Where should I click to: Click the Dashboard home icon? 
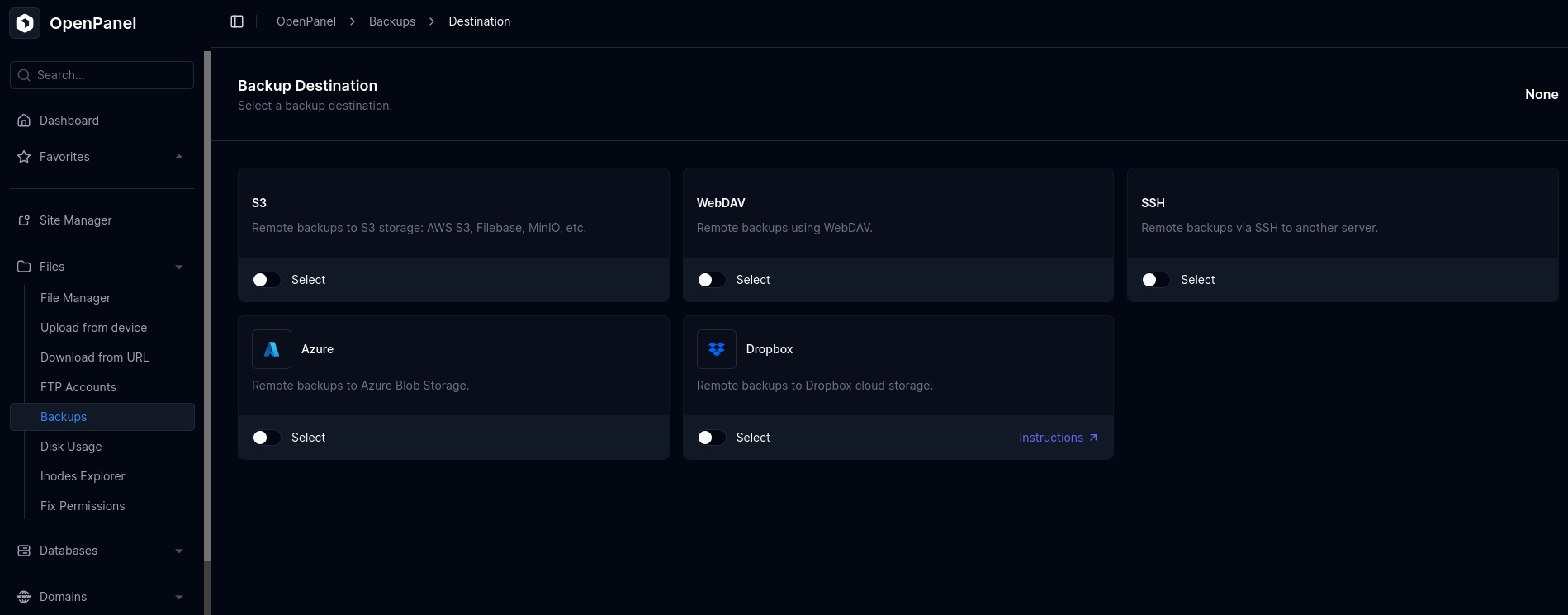(x=24, y=121)
